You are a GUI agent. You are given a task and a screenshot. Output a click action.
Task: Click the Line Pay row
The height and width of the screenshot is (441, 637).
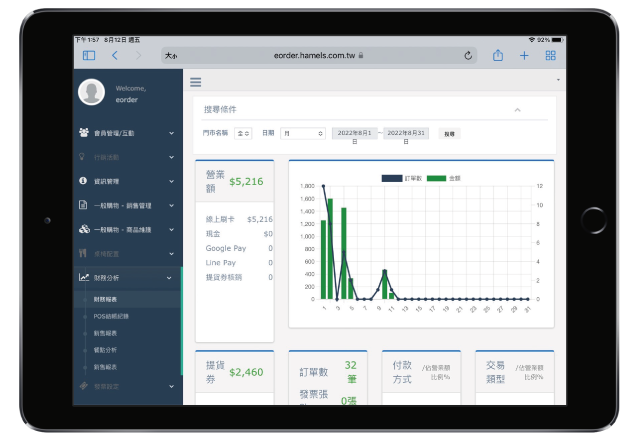click(x=239, y=263)
